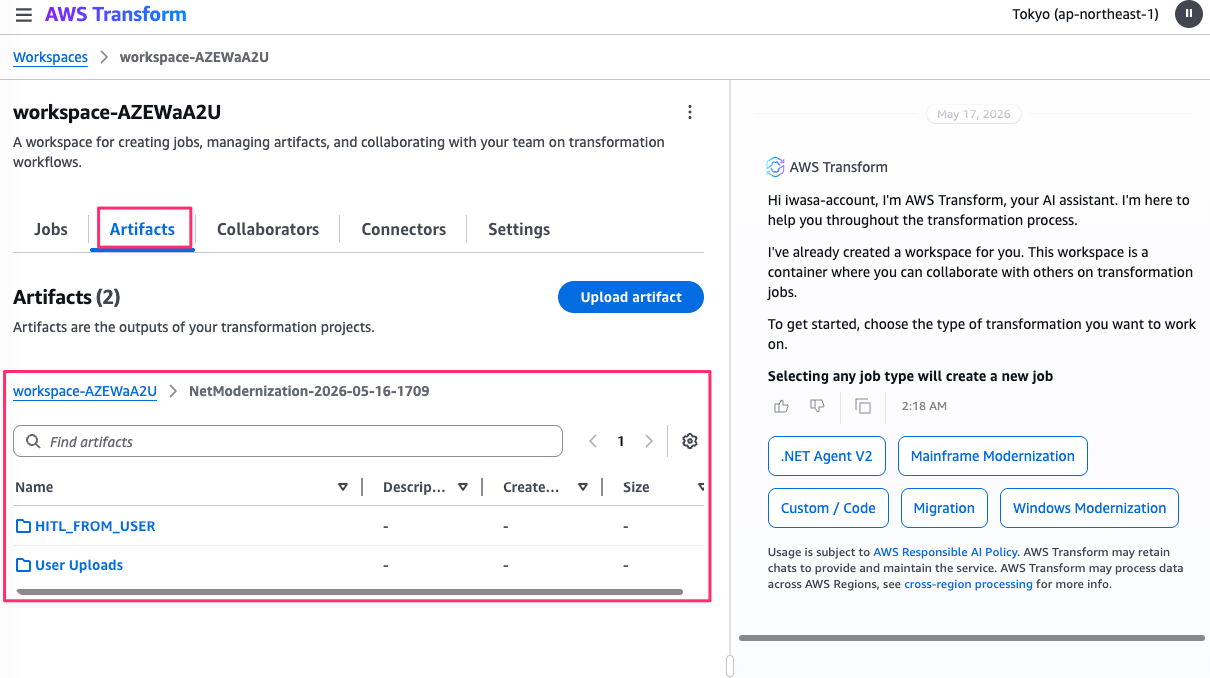Copy the assistant message
The image size is (1210, 678).
click(x=863, y=406)
